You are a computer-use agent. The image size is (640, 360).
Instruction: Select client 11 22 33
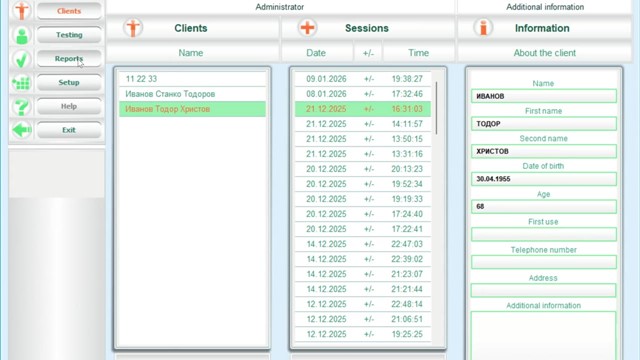[x=192, y=79]
